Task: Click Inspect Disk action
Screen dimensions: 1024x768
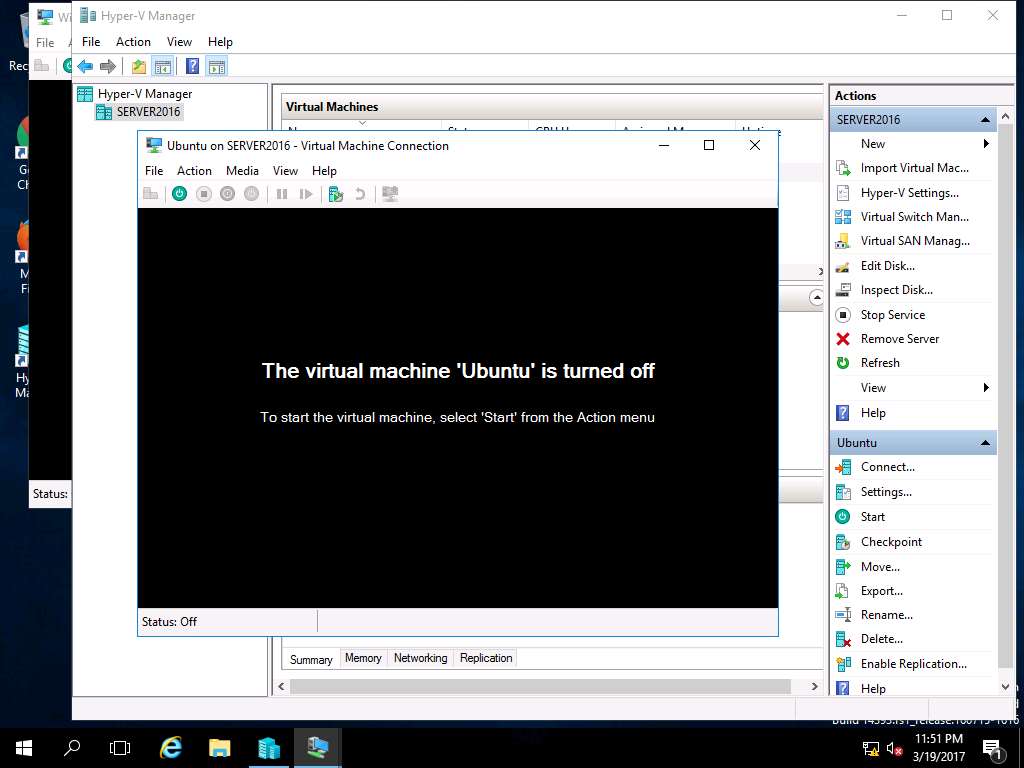Action: click(896, 290)
